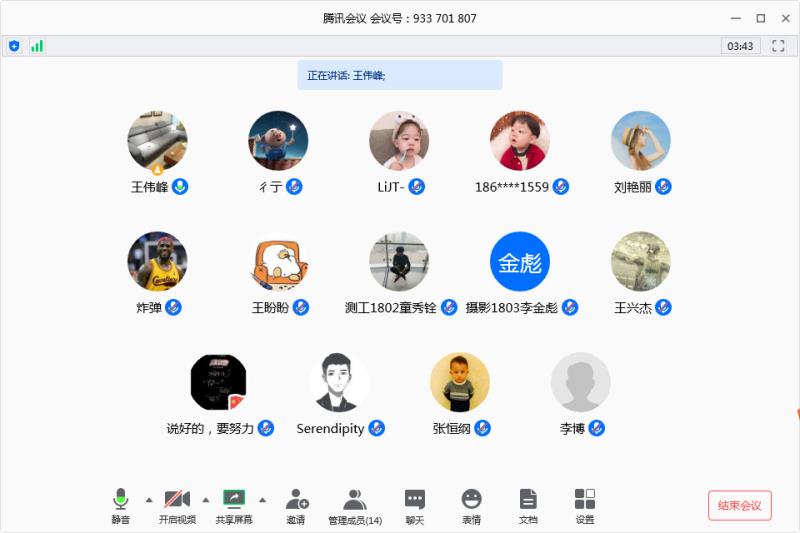The height and width of the screenshot is (533, 800).
Task: Open the 文档 documents icon
Action: [x=528, y=504]
